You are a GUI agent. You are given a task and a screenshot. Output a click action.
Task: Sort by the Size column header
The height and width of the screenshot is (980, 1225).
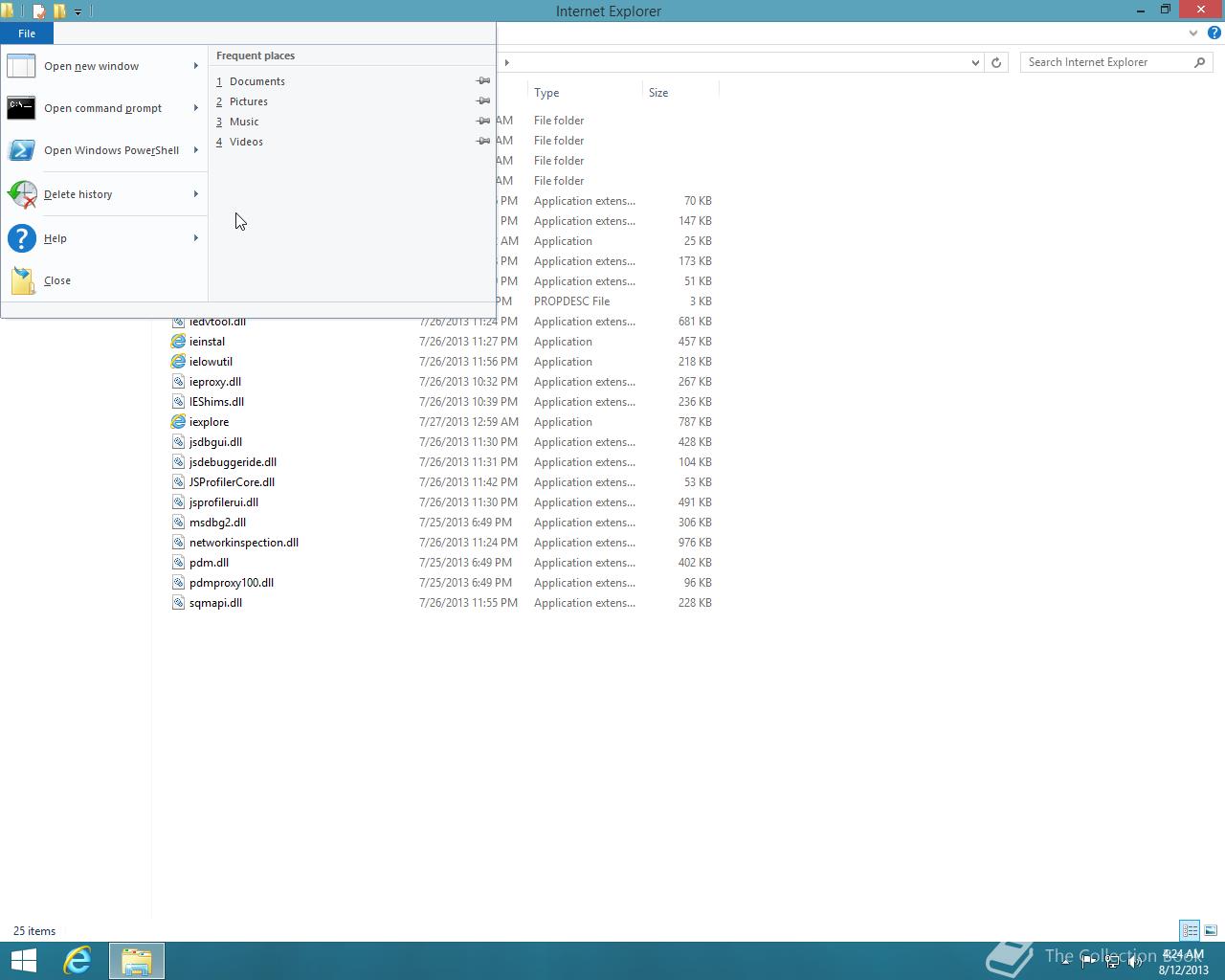point(679,93)
